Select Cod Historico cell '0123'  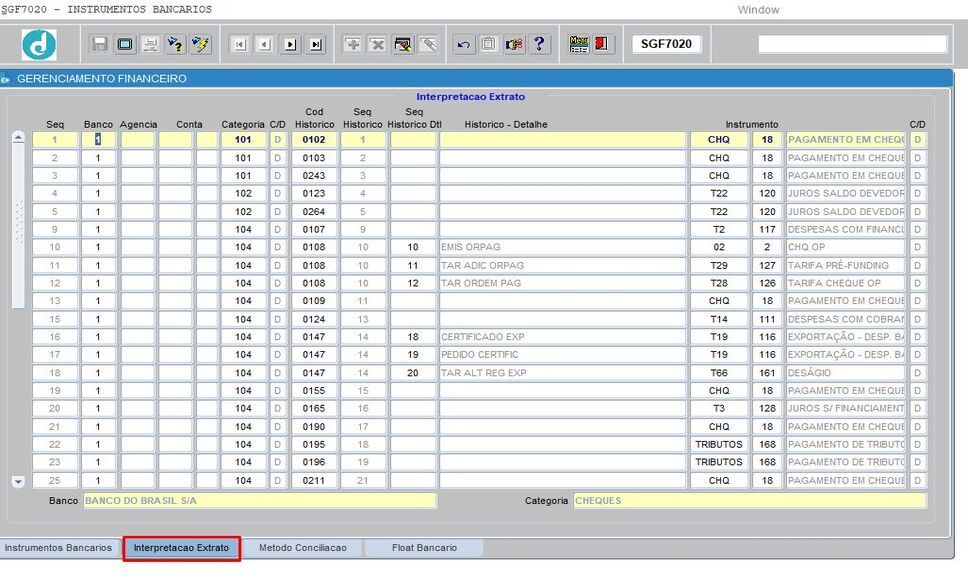[314, 194]
